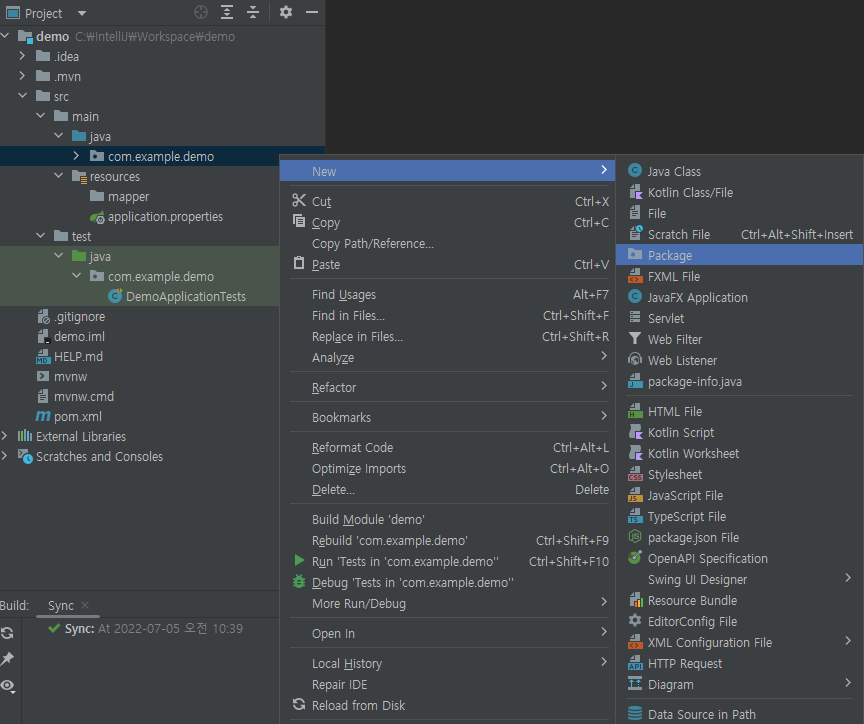This screenshot has height=724, width=864.
Task: Choose Find Usages from context menu
Action: [x=344, y=295]
